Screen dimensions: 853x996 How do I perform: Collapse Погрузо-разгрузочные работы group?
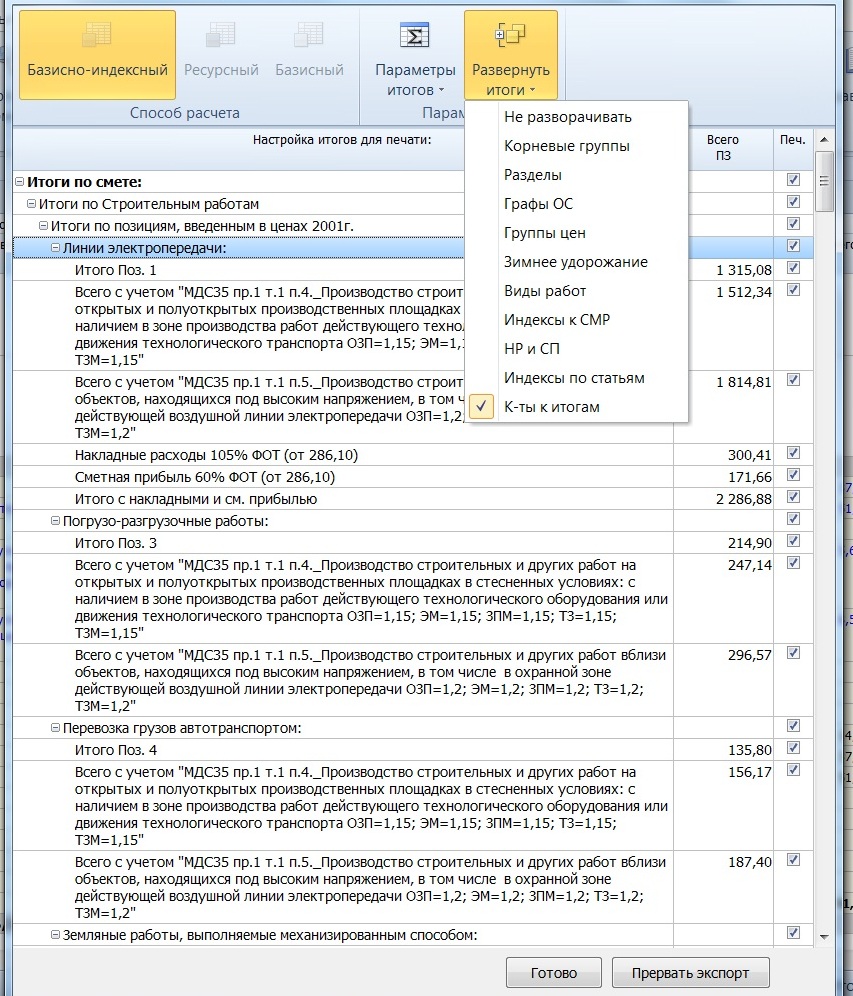56,521
